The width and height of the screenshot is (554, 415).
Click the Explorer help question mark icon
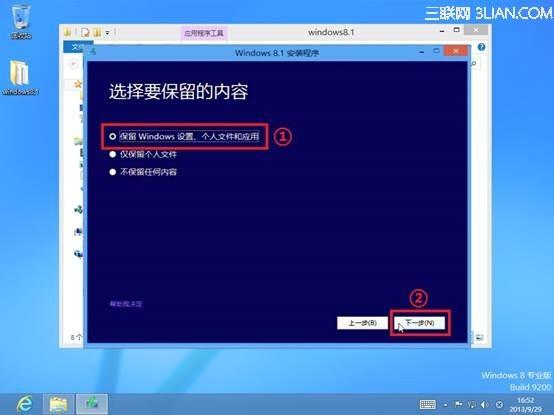click(481, 47)
